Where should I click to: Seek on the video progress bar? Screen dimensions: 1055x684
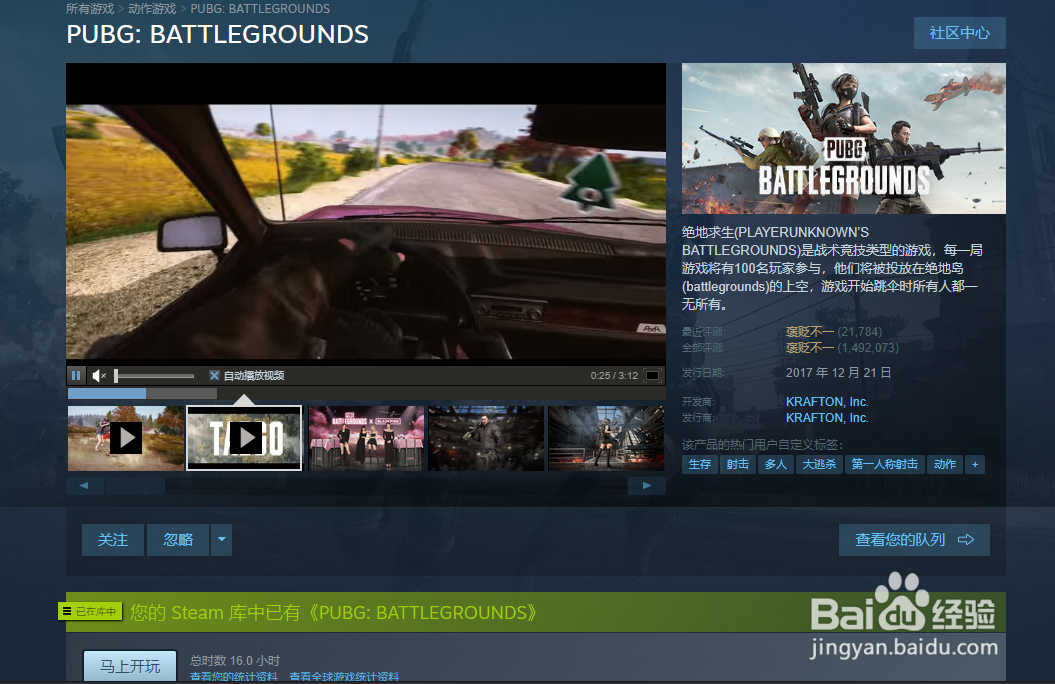coord(366,393)
